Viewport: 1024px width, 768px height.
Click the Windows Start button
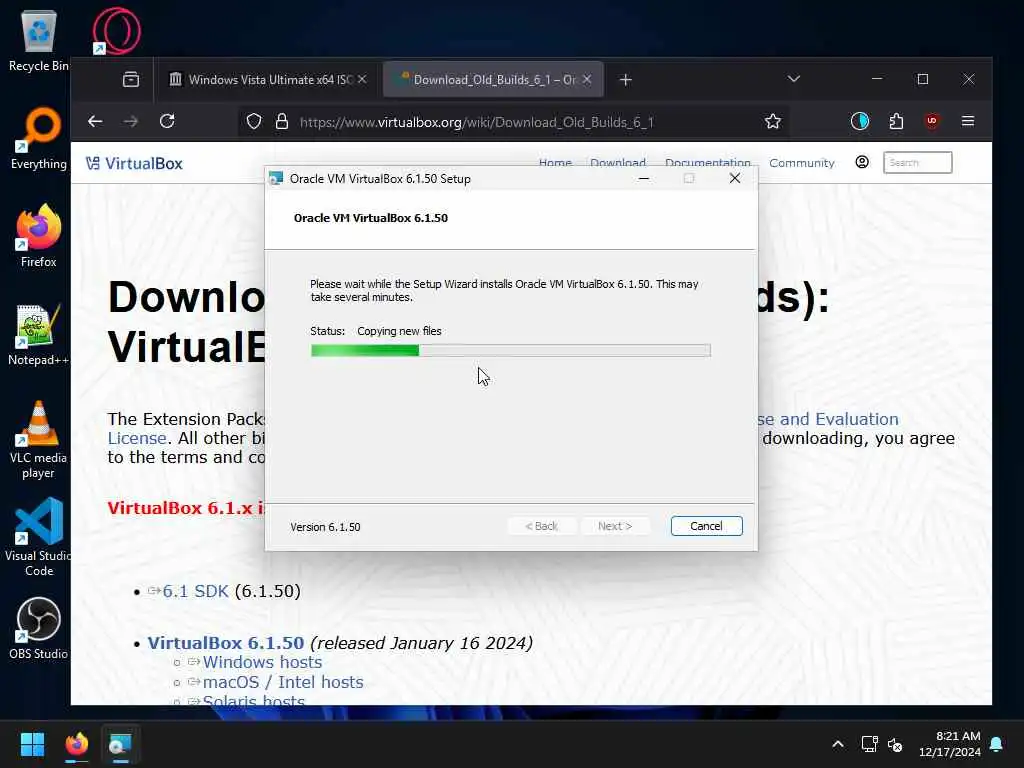[x=32, y=744]
